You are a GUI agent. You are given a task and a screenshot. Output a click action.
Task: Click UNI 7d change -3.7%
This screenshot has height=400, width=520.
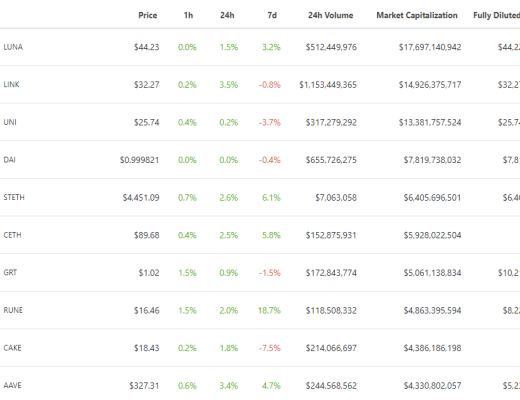270,122
